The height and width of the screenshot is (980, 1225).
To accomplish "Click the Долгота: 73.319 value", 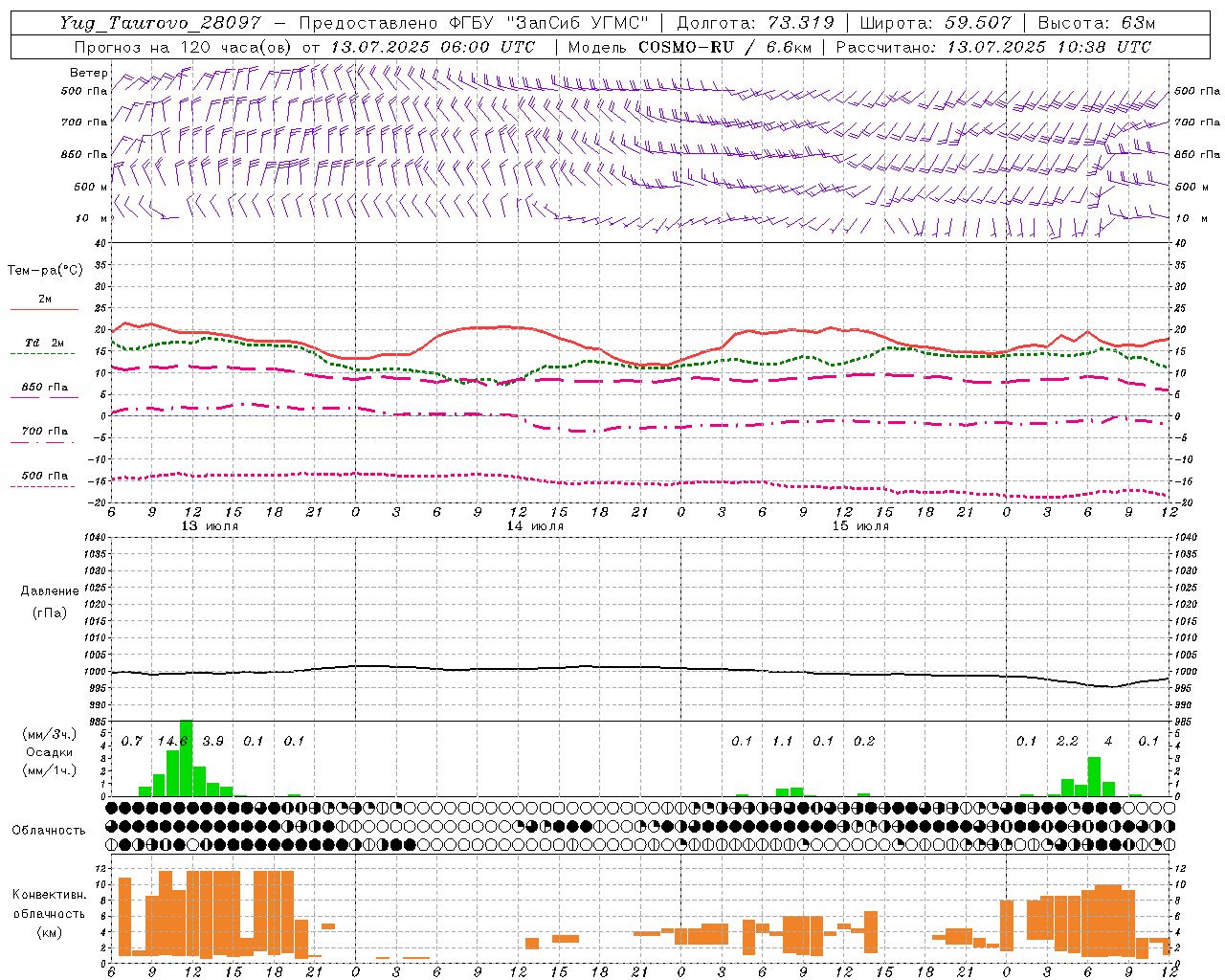I will click(x=754, y=23).
